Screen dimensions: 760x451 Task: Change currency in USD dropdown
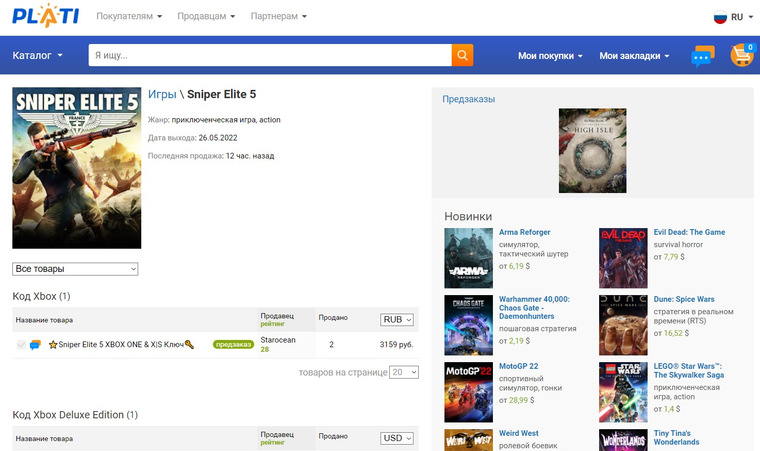pos(396,438)
